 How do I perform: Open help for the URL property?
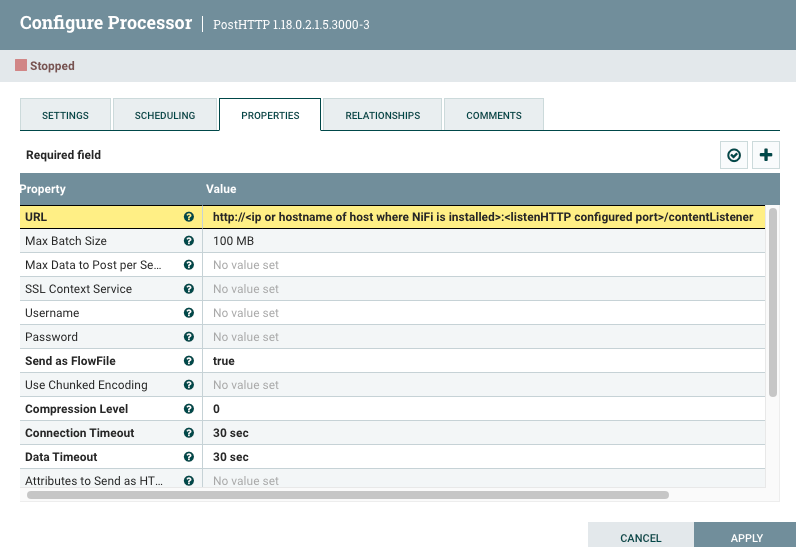pos(189,217)
